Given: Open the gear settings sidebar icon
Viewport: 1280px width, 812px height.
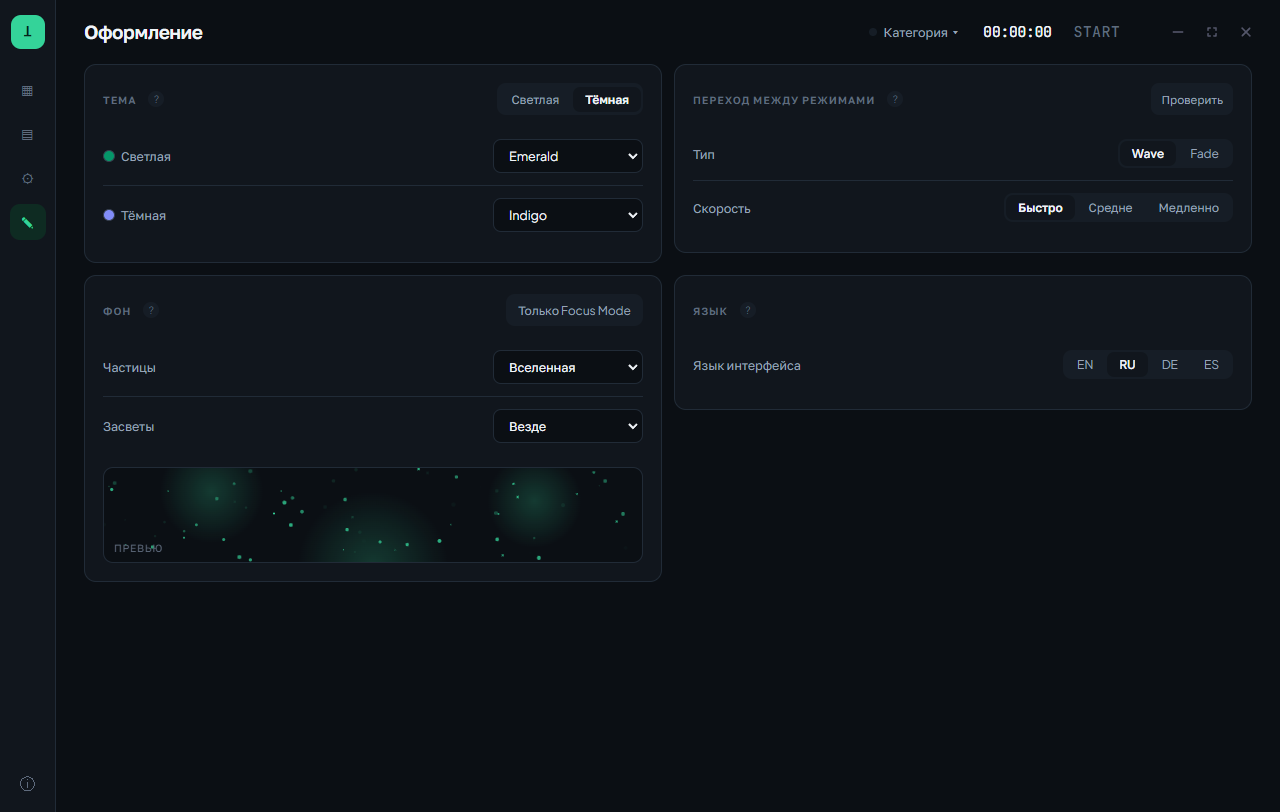Looking at the screenshot, I should click(27, 179).
